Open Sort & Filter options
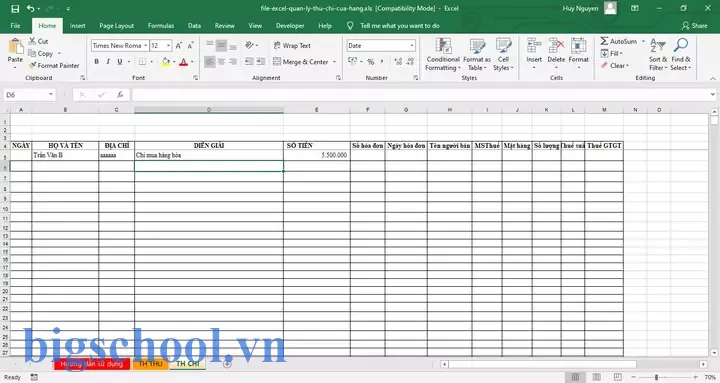The width and height of the screenshot is (720, 383). click(658, 55)
